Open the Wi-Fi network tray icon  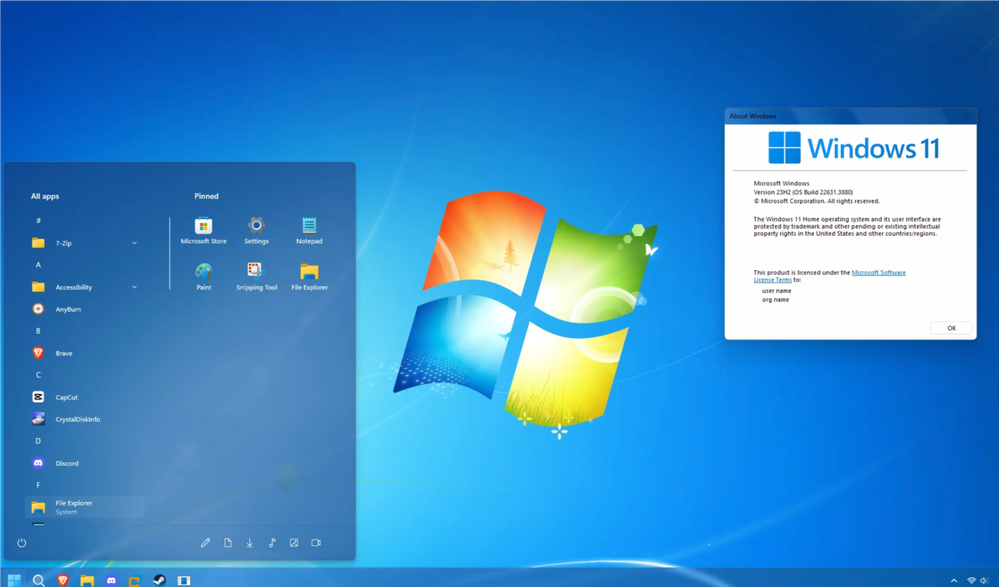click(972, 581)
